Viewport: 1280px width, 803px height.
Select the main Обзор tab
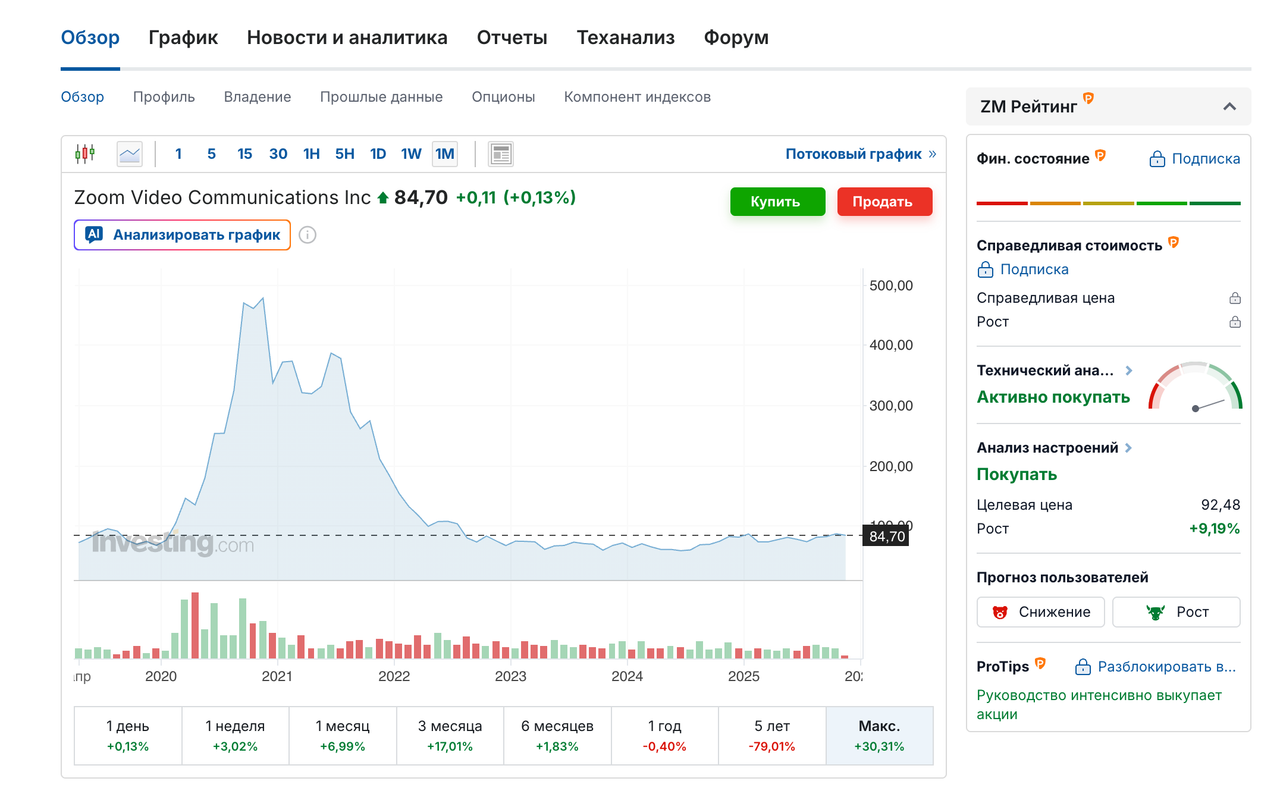tap(90, 38)
